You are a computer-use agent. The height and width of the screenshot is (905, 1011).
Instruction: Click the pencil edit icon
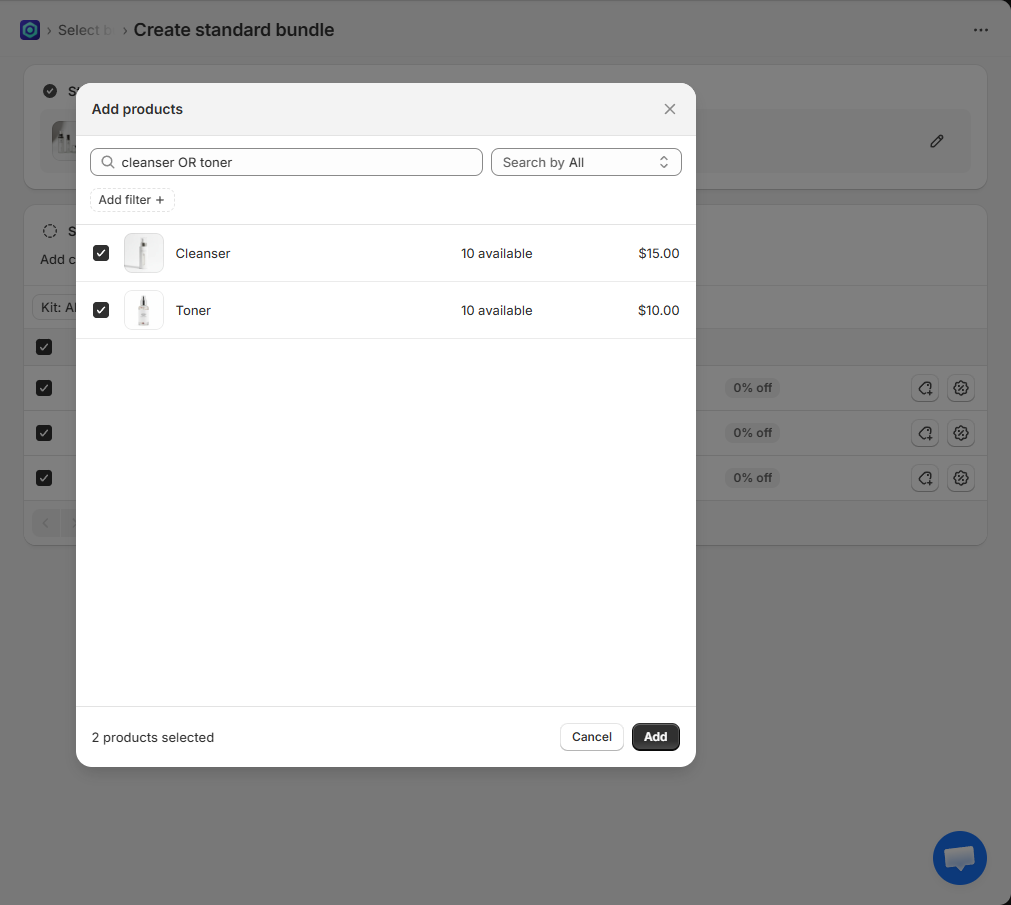pos(936,141)
